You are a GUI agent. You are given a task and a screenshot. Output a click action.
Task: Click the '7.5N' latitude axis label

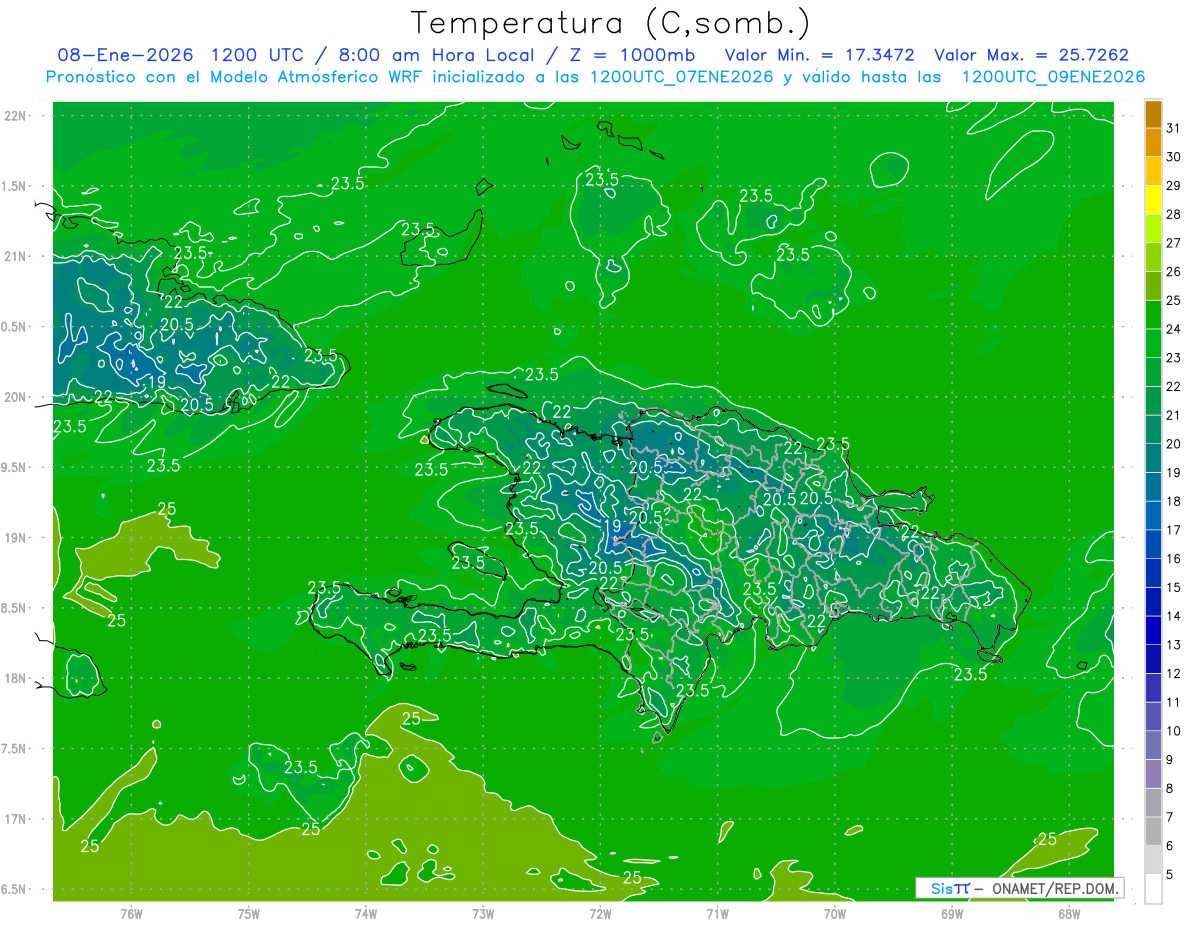click(15, 748)
